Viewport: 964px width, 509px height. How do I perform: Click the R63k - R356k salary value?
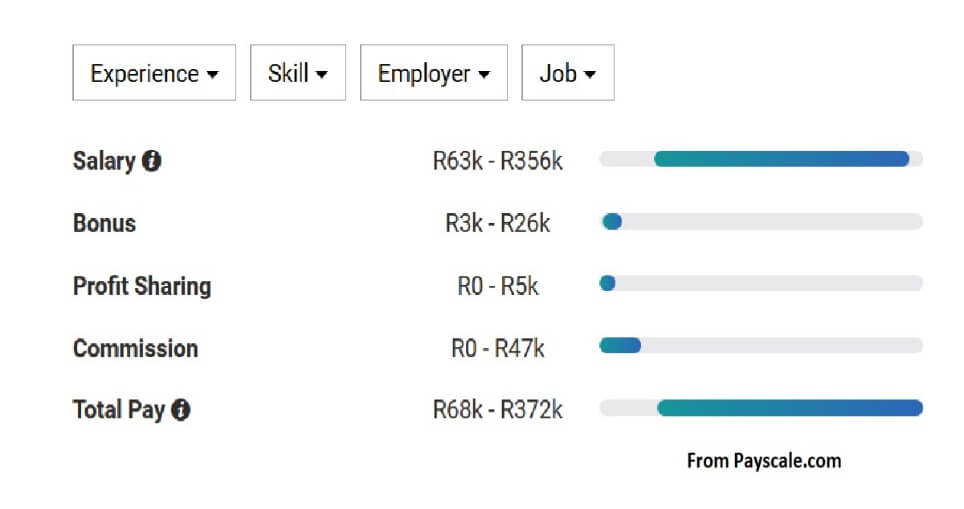[497, 161]
